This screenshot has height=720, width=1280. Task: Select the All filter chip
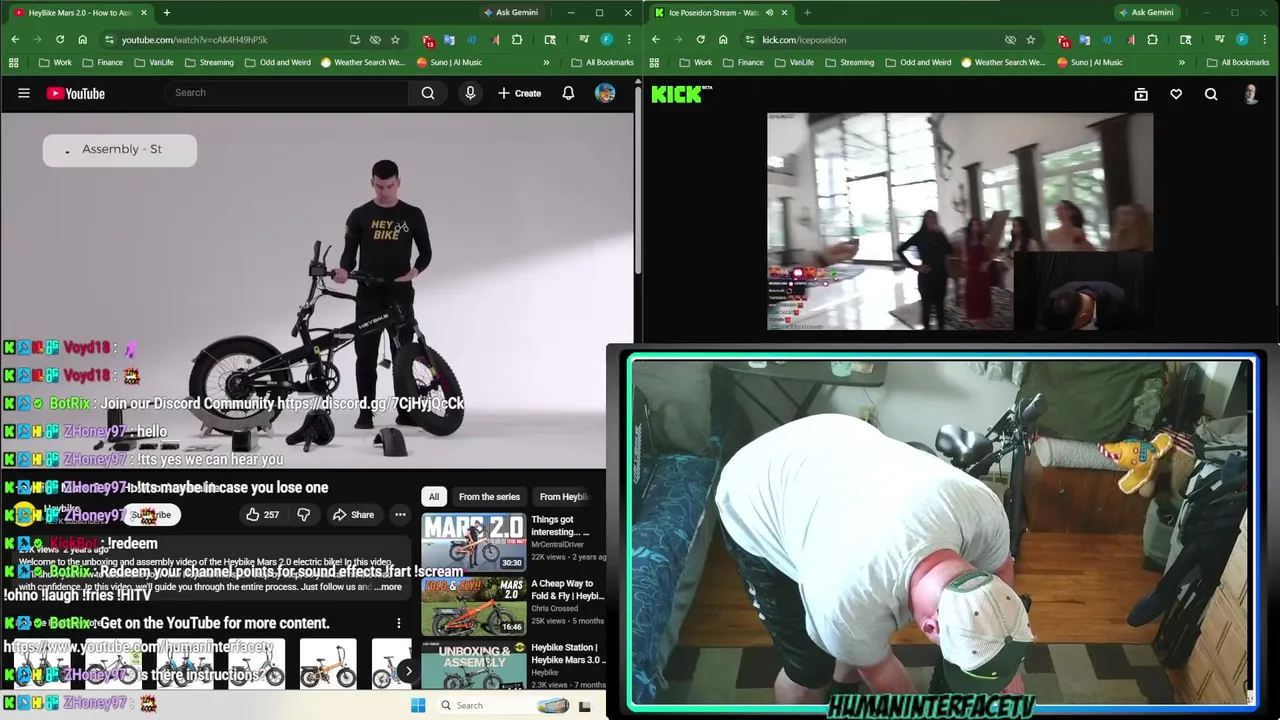434,497
